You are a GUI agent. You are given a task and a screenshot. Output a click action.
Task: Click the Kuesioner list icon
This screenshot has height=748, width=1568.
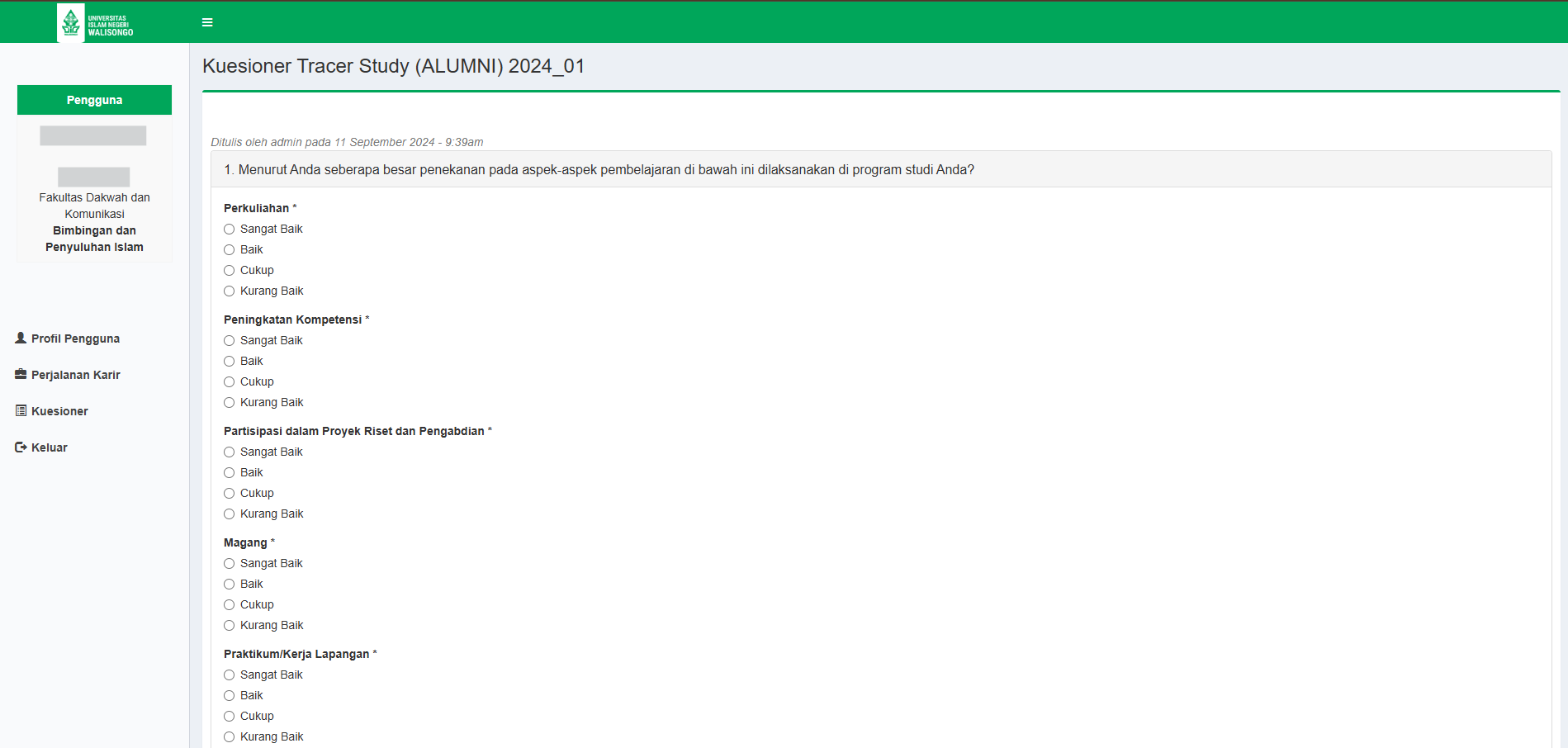[21, 411]
